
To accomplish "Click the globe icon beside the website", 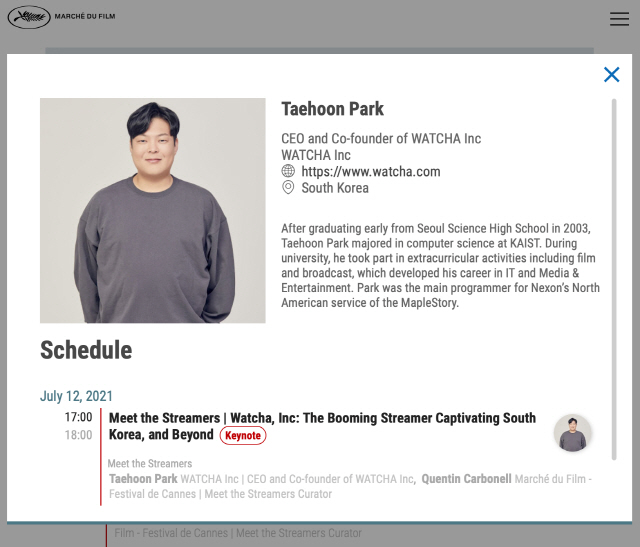I will click(x=289, y=172).
